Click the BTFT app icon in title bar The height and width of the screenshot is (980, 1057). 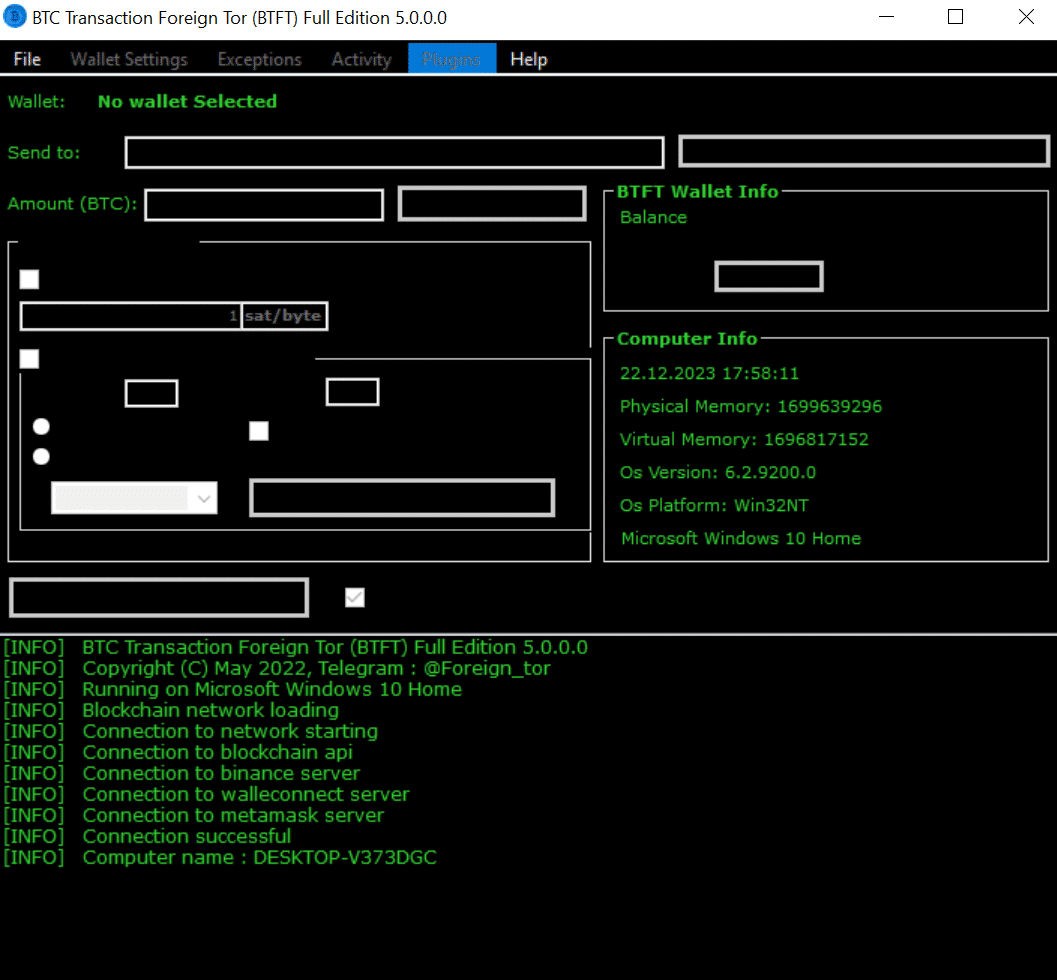click(15, 17)
